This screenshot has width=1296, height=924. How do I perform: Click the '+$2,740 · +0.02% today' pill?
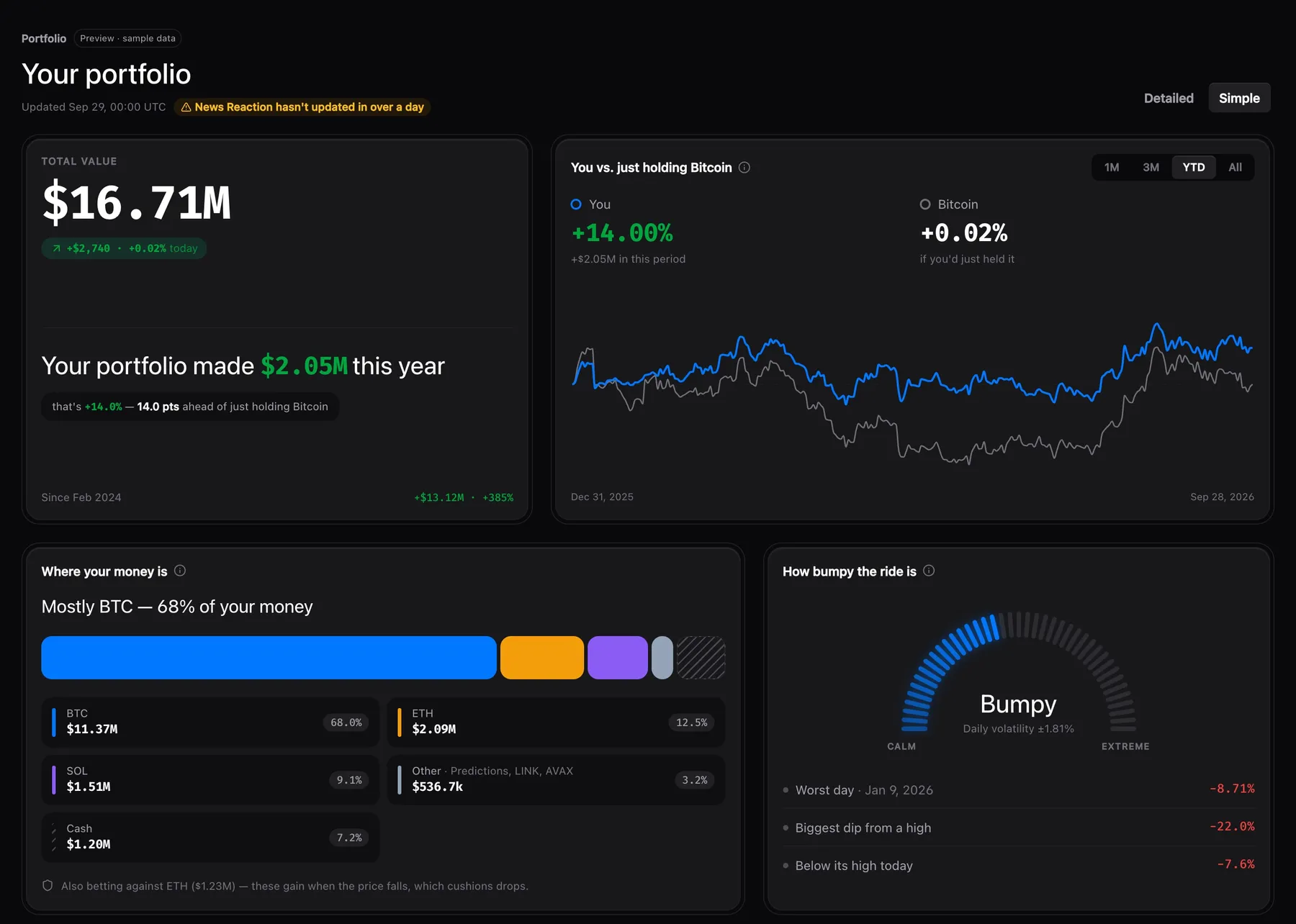point(124,248)
